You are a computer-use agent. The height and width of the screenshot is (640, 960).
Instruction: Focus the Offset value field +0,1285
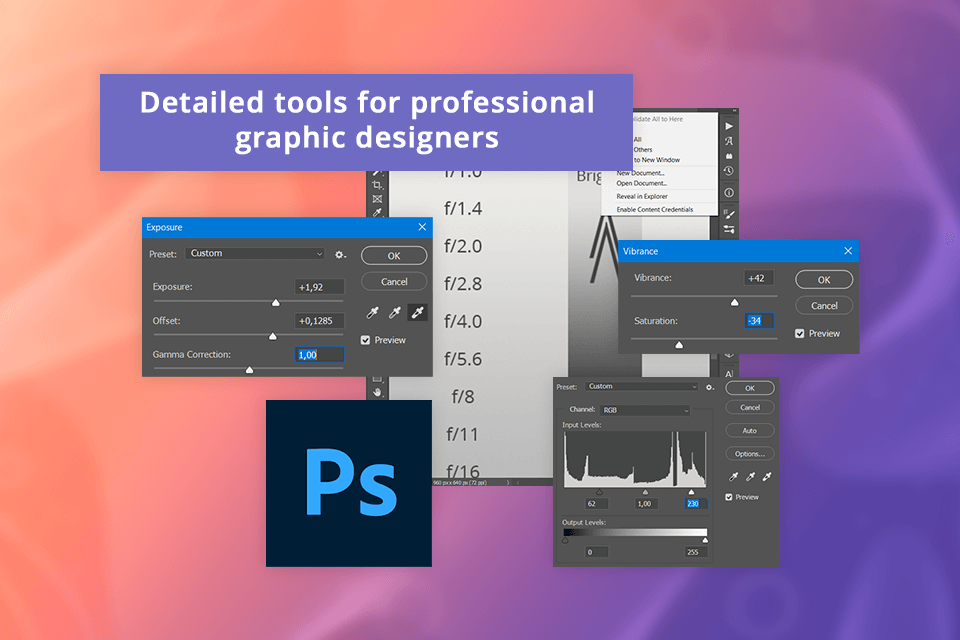[319, 321]
